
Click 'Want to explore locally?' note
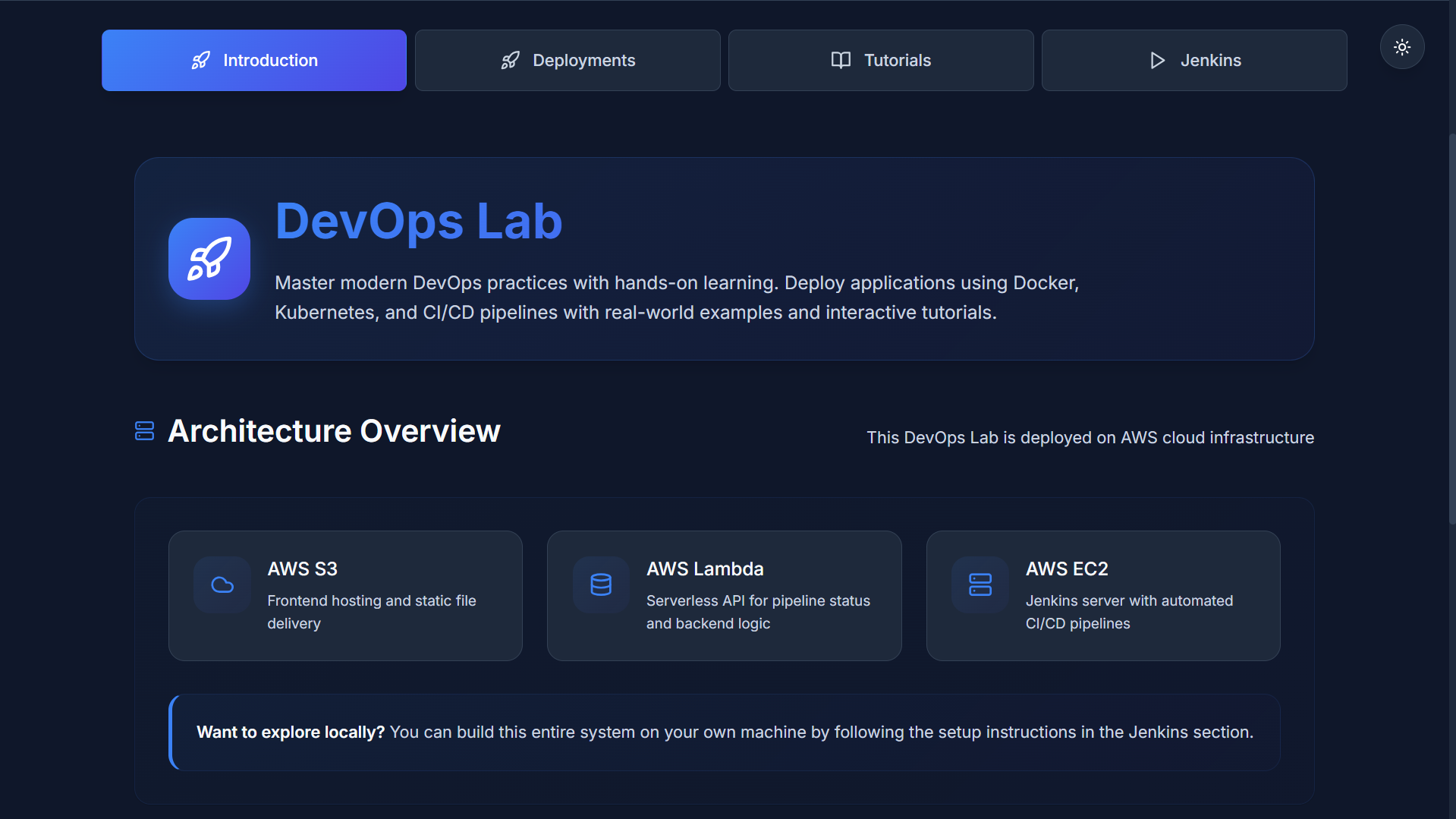(725, 732)
